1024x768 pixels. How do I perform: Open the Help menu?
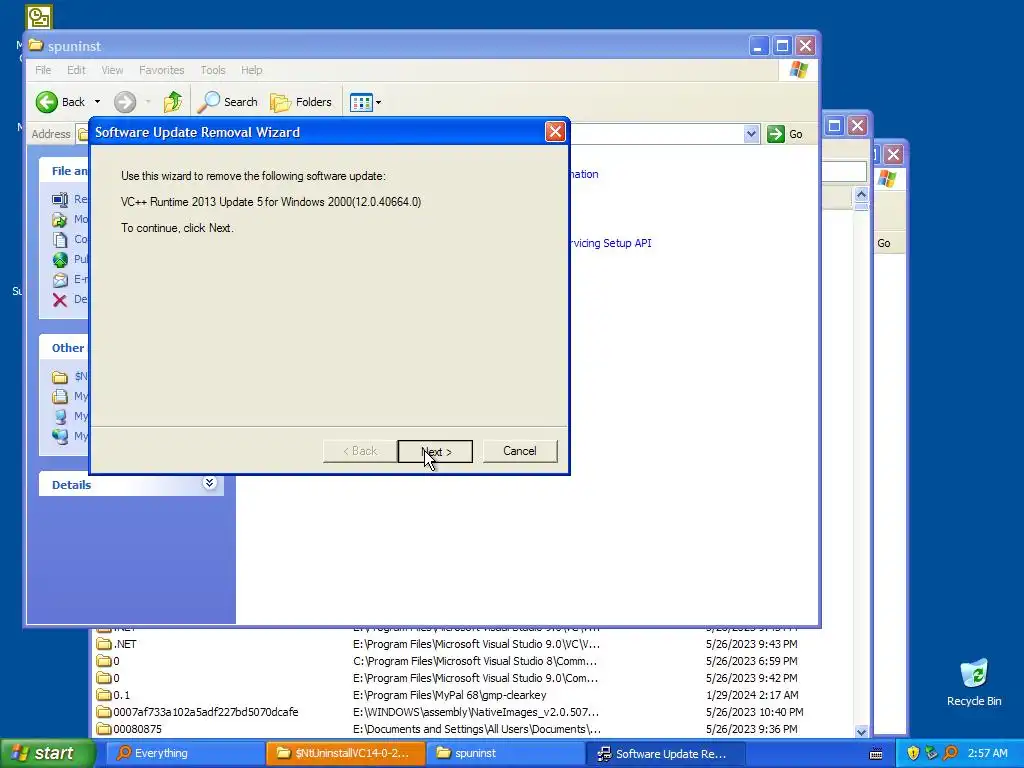click(251, 70)
